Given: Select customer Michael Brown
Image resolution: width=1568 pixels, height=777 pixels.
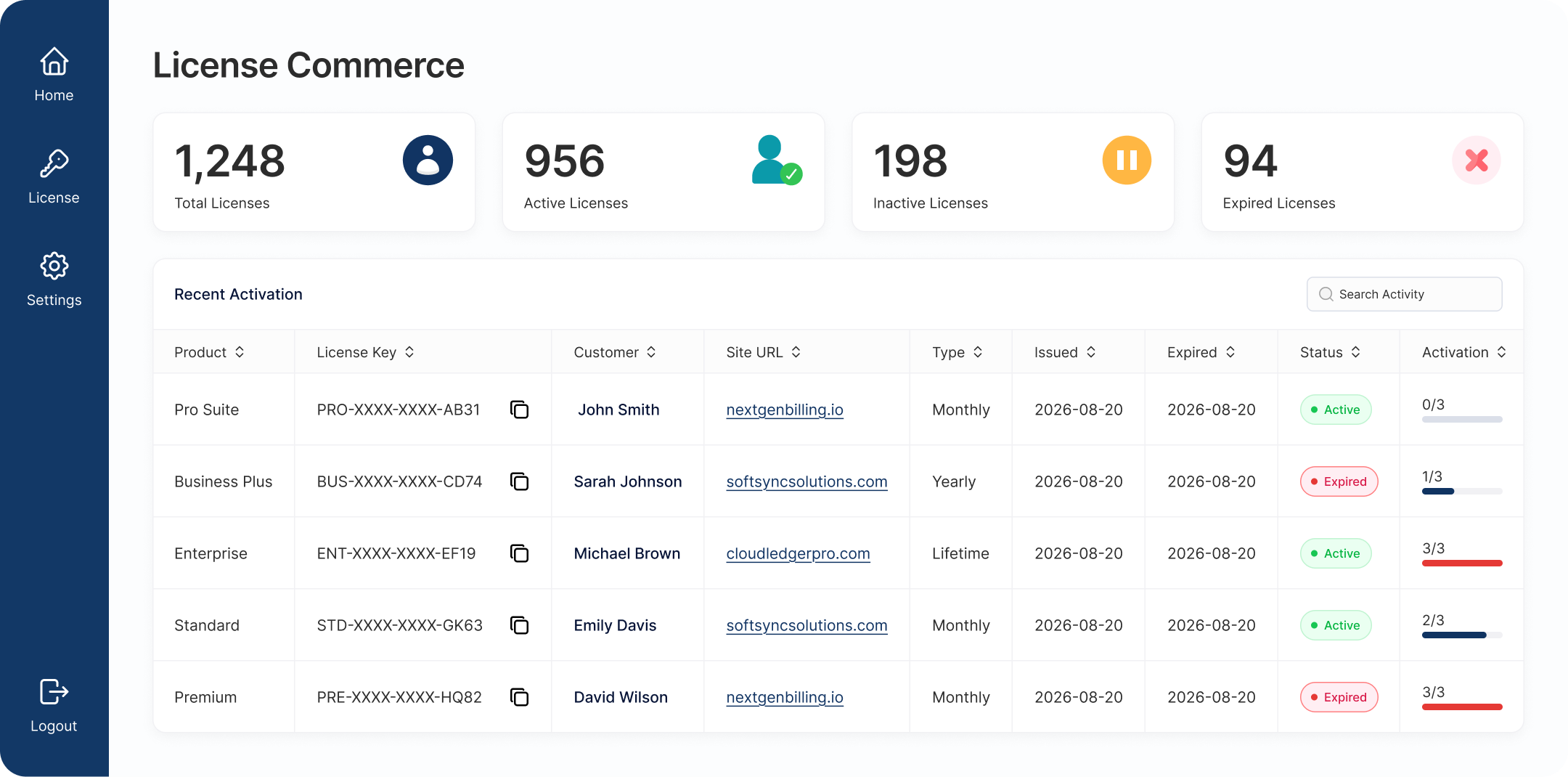Looking at the screenshot, I should tap(627, 553).
